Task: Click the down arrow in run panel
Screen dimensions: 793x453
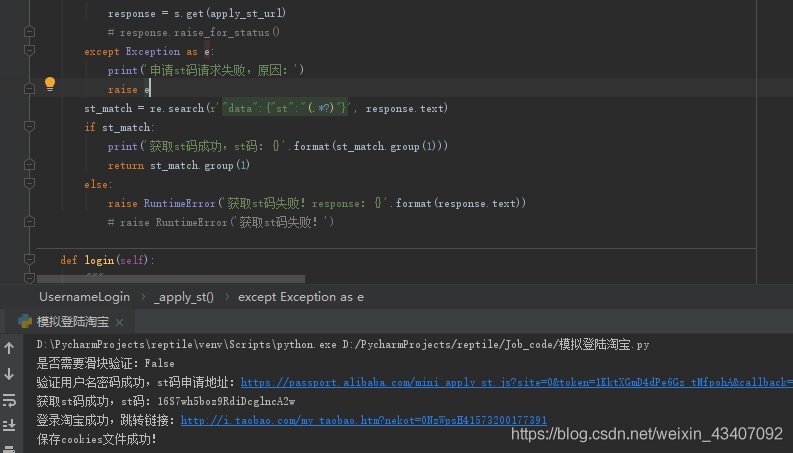Action: [x=10, y=374]
